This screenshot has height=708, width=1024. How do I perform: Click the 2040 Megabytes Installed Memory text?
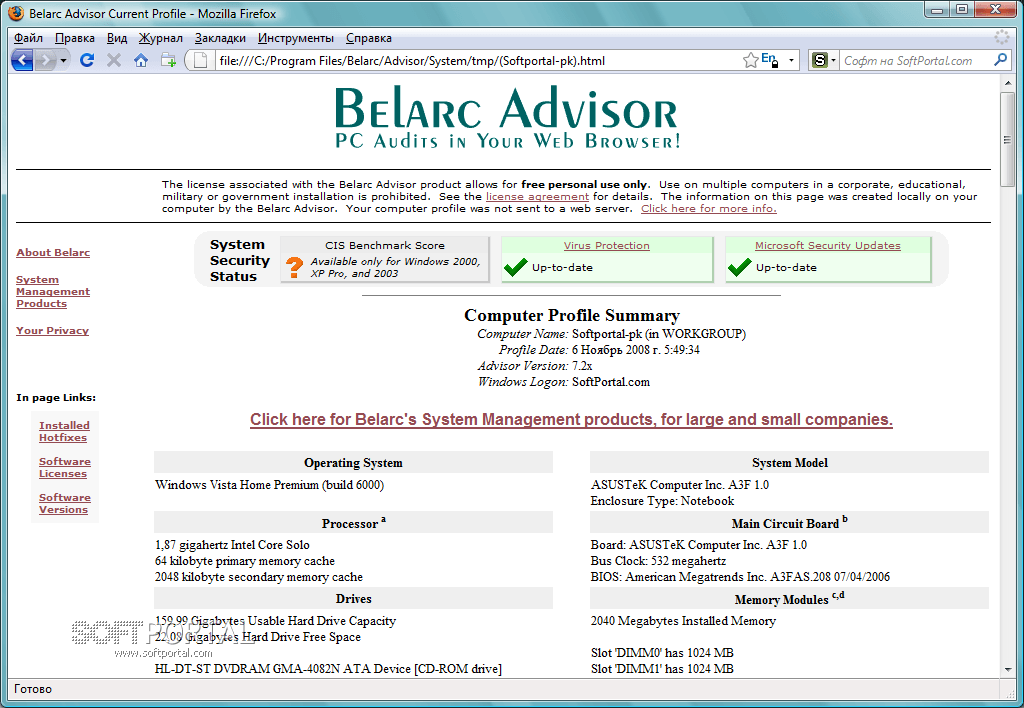coord(683,620)
